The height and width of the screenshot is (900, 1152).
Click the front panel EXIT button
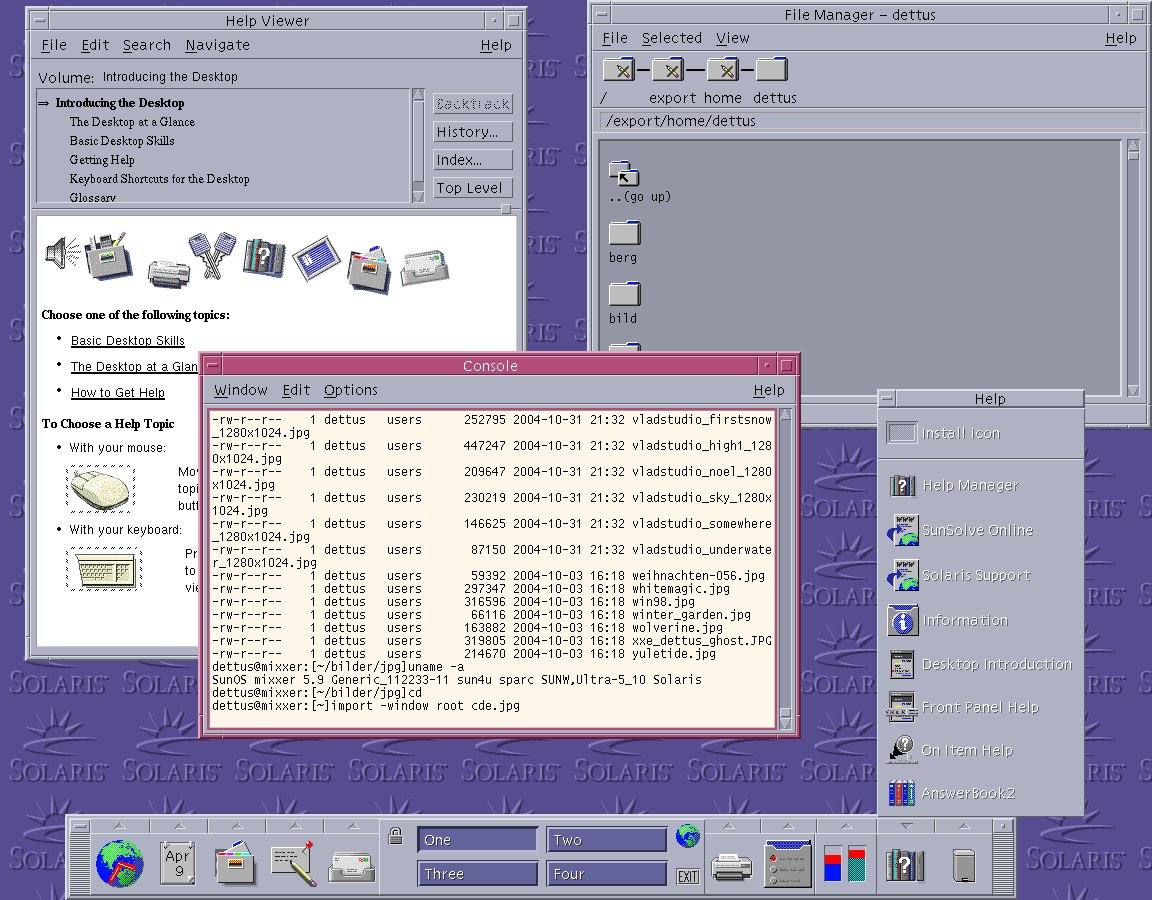coord(688,876)
